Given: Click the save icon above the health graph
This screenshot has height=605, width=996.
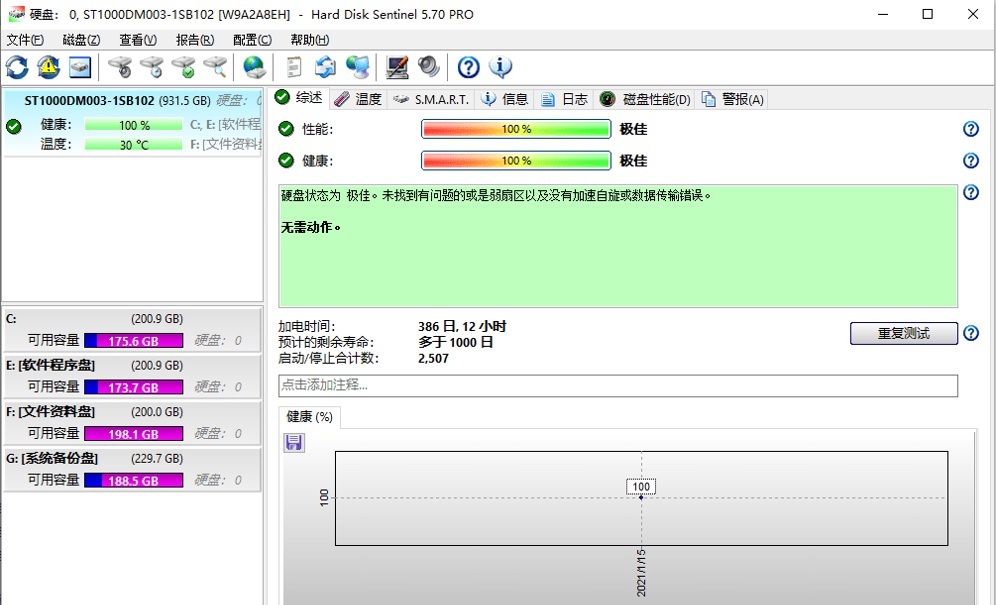Looking at the screenshot, I should pos(293,441).
